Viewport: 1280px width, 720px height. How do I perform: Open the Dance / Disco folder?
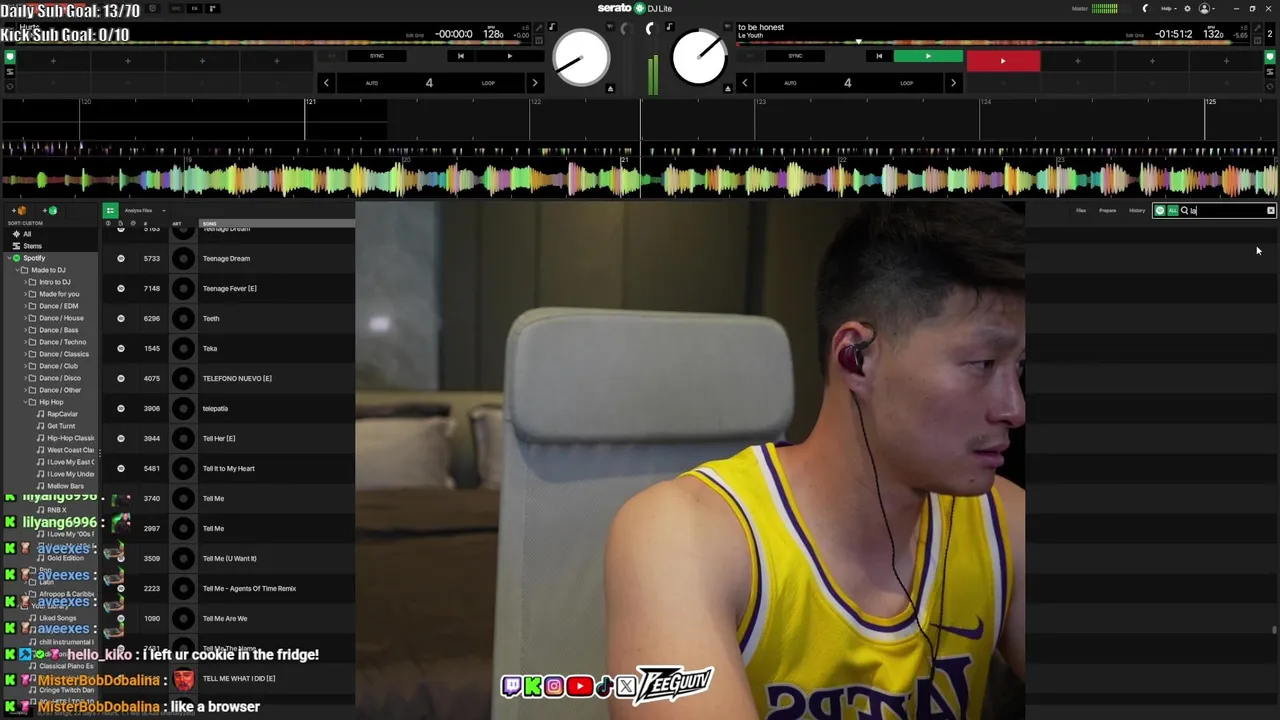click(60, 378)
